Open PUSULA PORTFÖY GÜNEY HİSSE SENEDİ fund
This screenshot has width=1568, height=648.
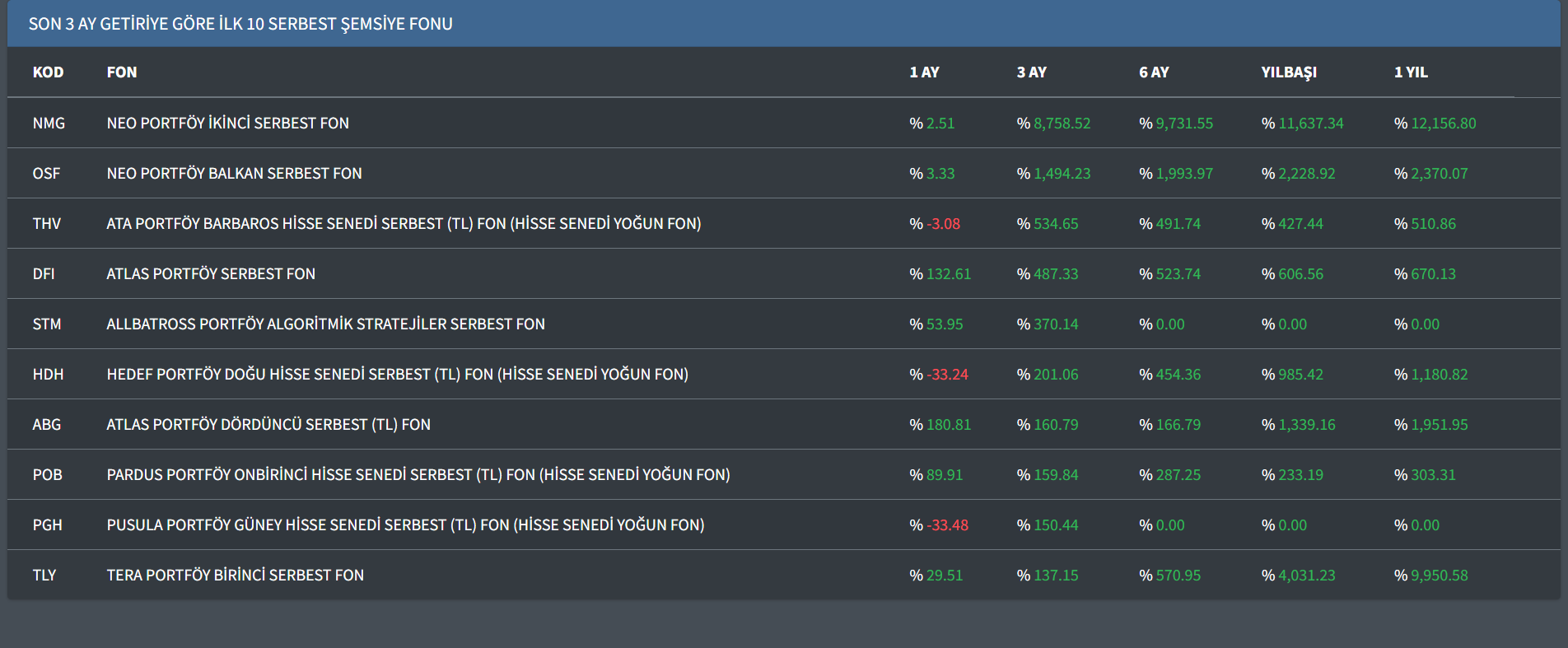coord(405,525)
